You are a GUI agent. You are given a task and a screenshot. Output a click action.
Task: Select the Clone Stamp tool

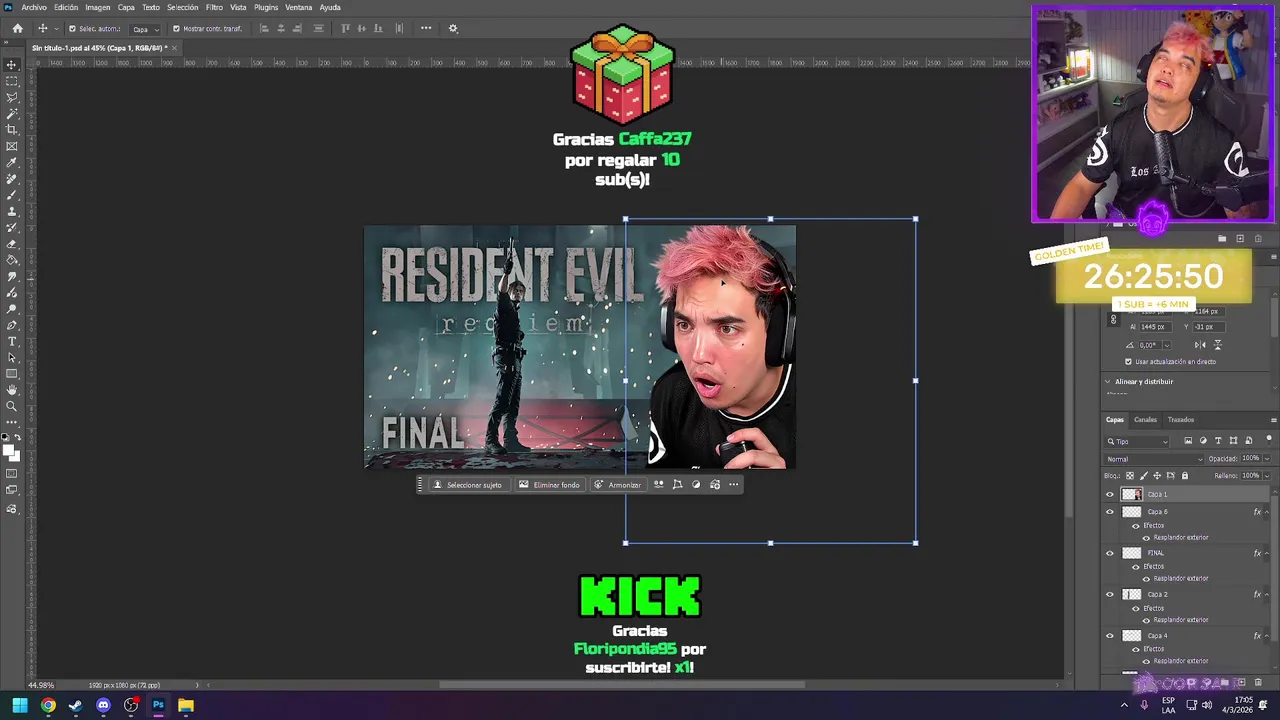pyautogui.click(x=12, y=211)
